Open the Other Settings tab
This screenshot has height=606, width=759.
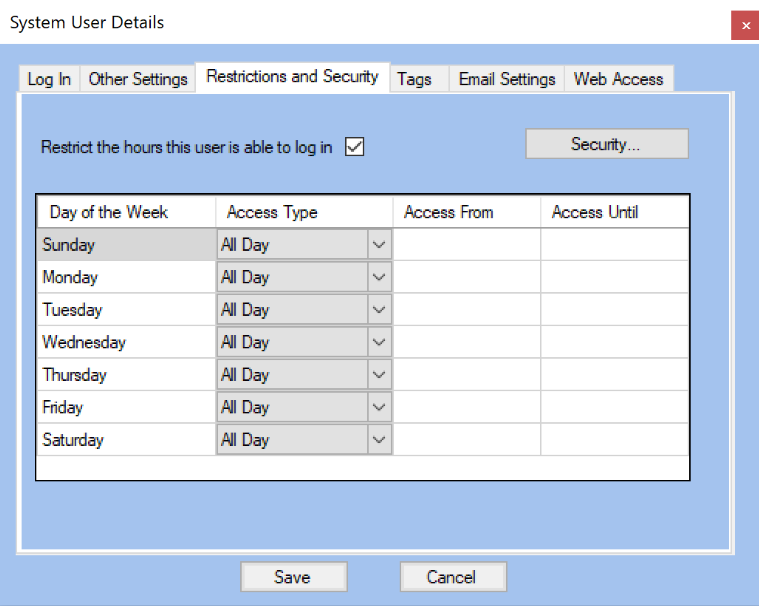(138, 79)
